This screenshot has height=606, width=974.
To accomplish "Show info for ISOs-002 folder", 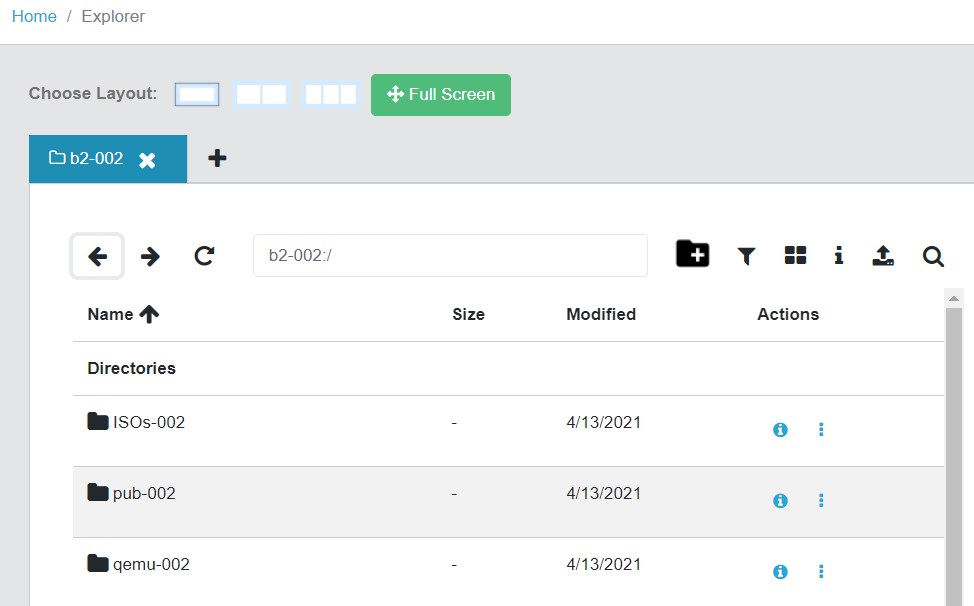I will click(x=780, y=430).
